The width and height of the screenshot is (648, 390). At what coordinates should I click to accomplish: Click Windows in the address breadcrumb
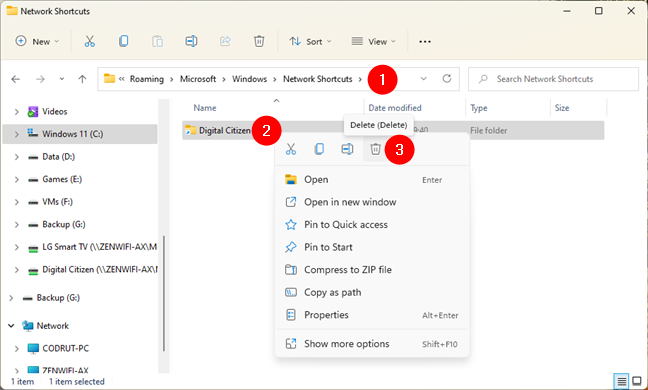[250, 79]
